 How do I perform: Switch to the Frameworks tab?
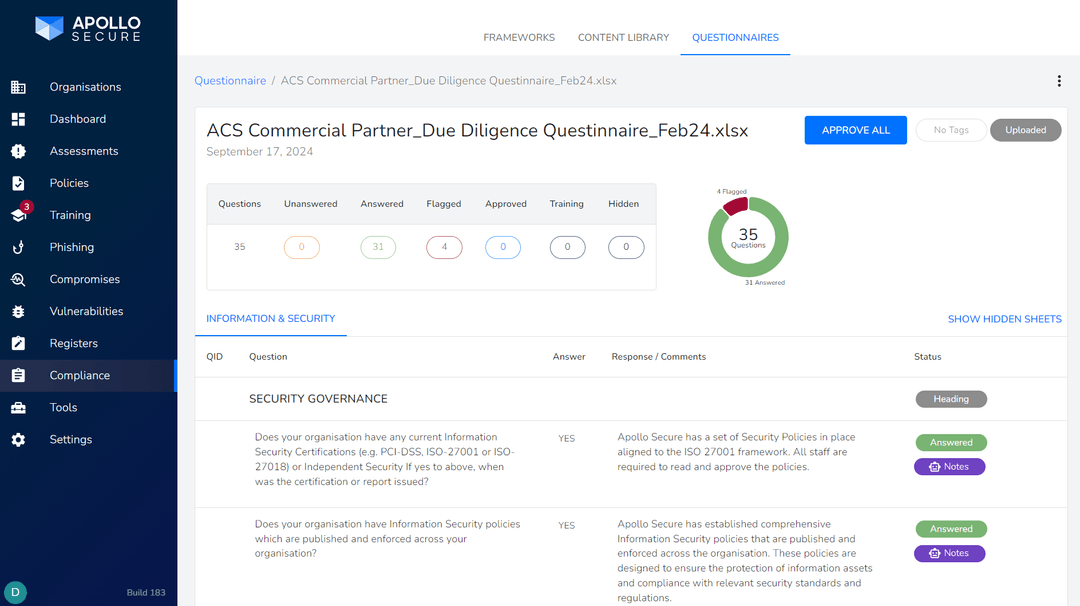pyautogui.click(x=519, y=37)
